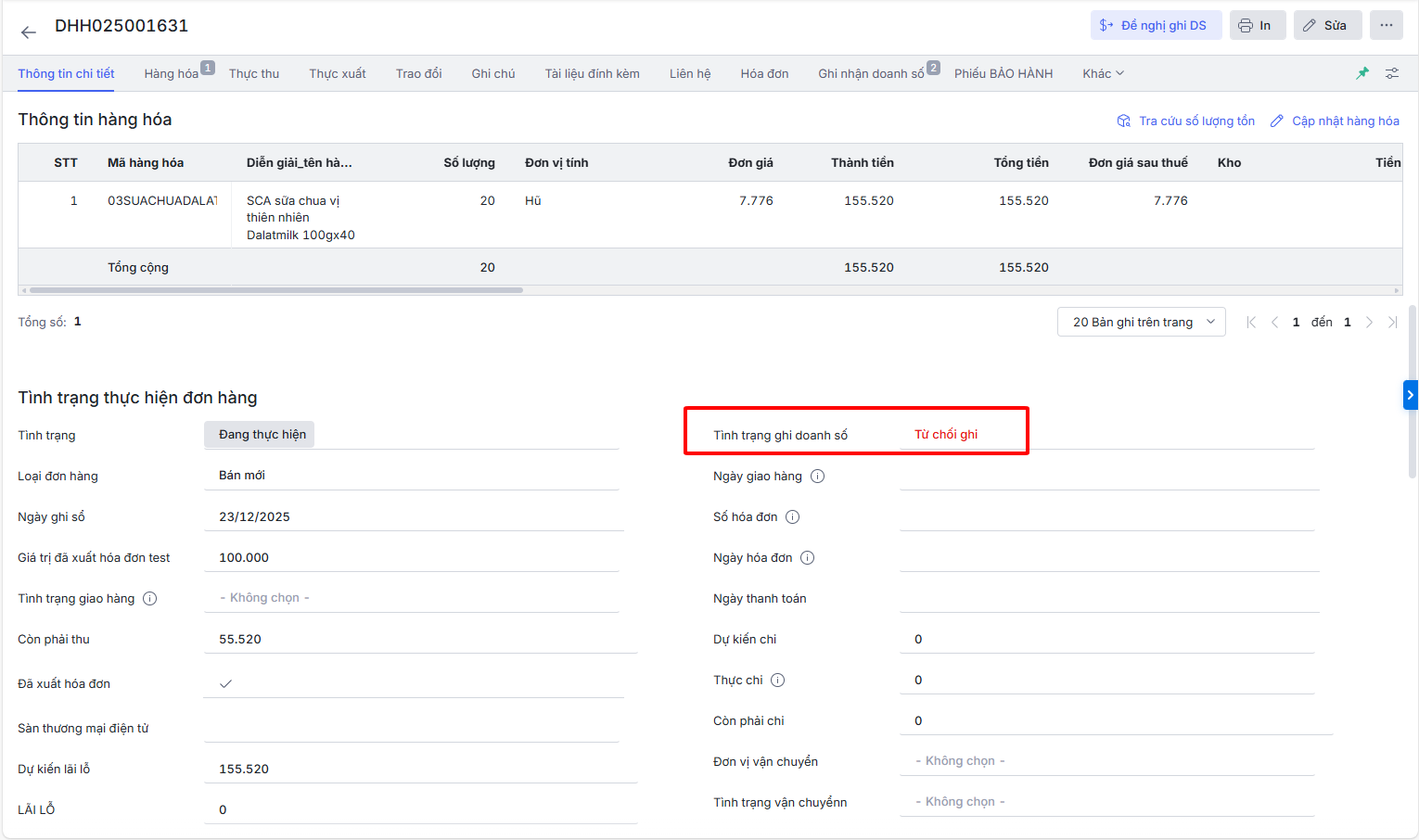This screenshot has width=1419, height=840.
Task: Click info icon next to Thực chi
Action: pyautogui.click(x=778, y=681)
